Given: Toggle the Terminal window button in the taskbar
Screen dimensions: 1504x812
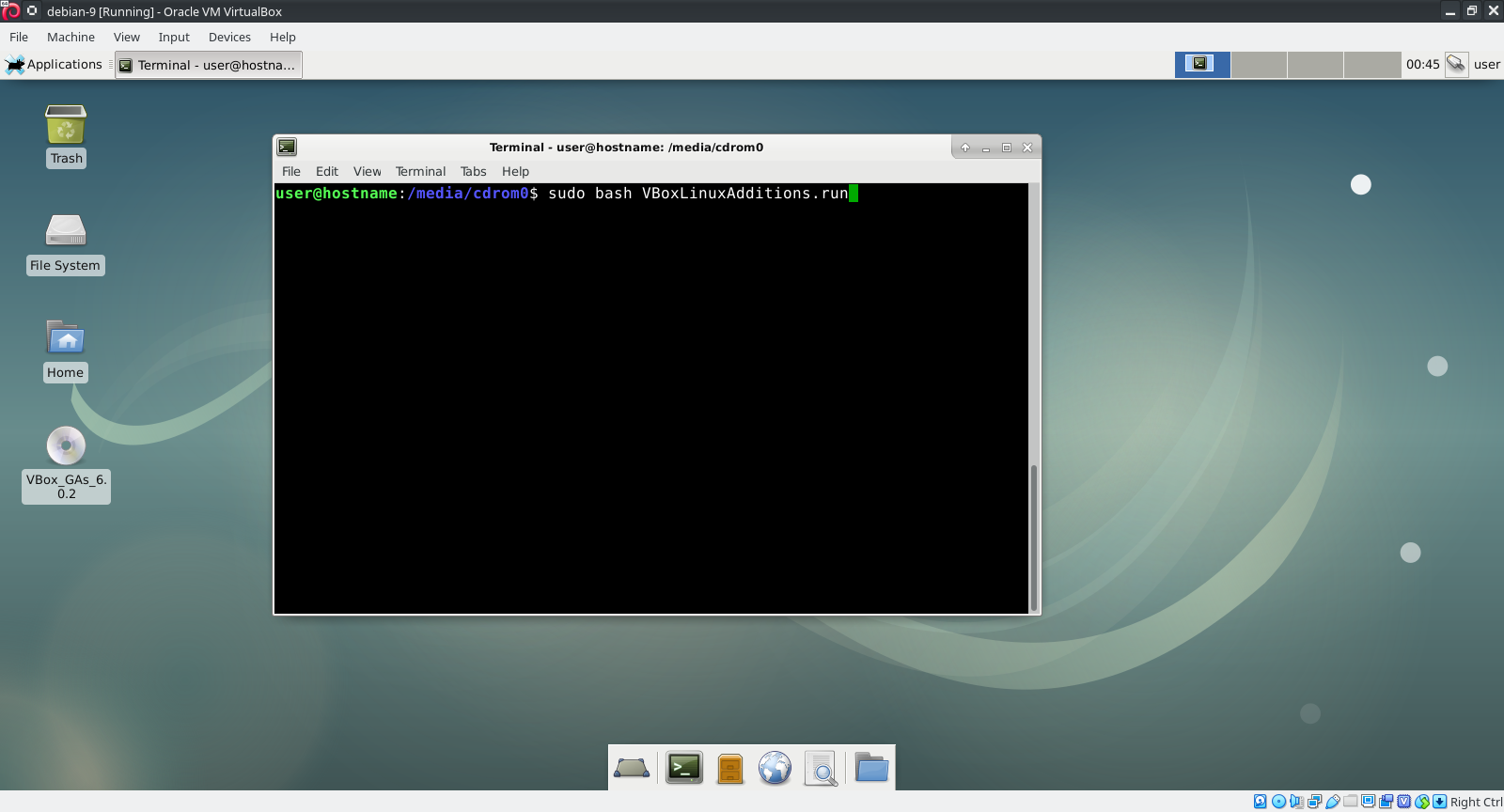Looking at the screenshot, I should (x=209, y=65).
